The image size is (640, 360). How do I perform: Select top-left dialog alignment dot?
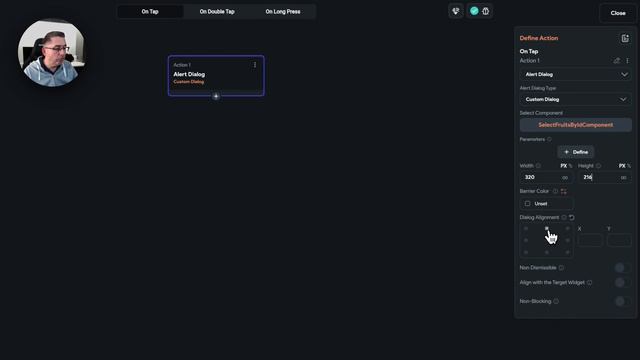526,229
